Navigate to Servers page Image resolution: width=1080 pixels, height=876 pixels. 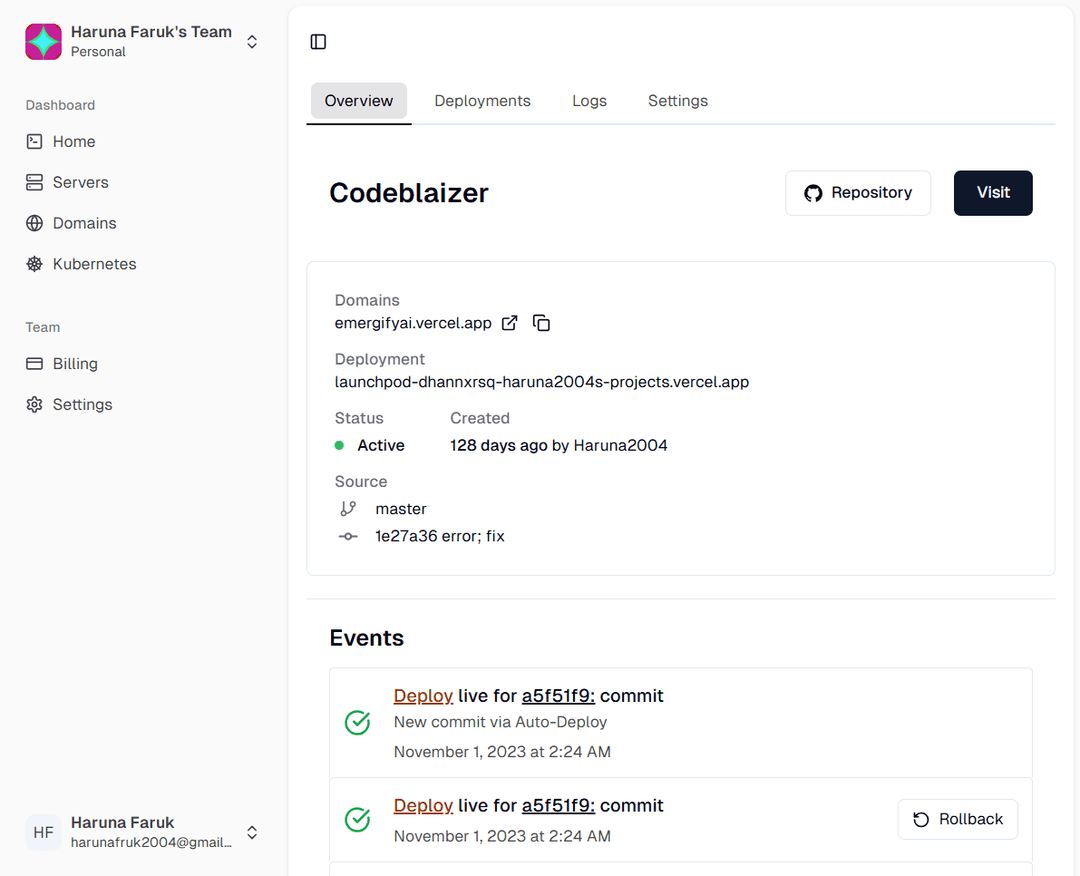click(x=81, y=182)
